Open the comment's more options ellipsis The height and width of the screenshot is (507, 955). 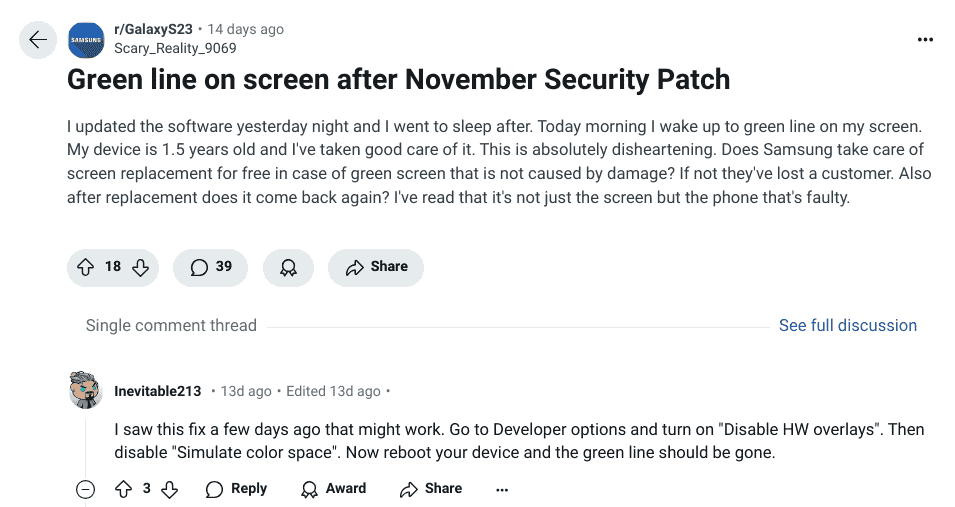pyautogui.click(x=502, y=489)
